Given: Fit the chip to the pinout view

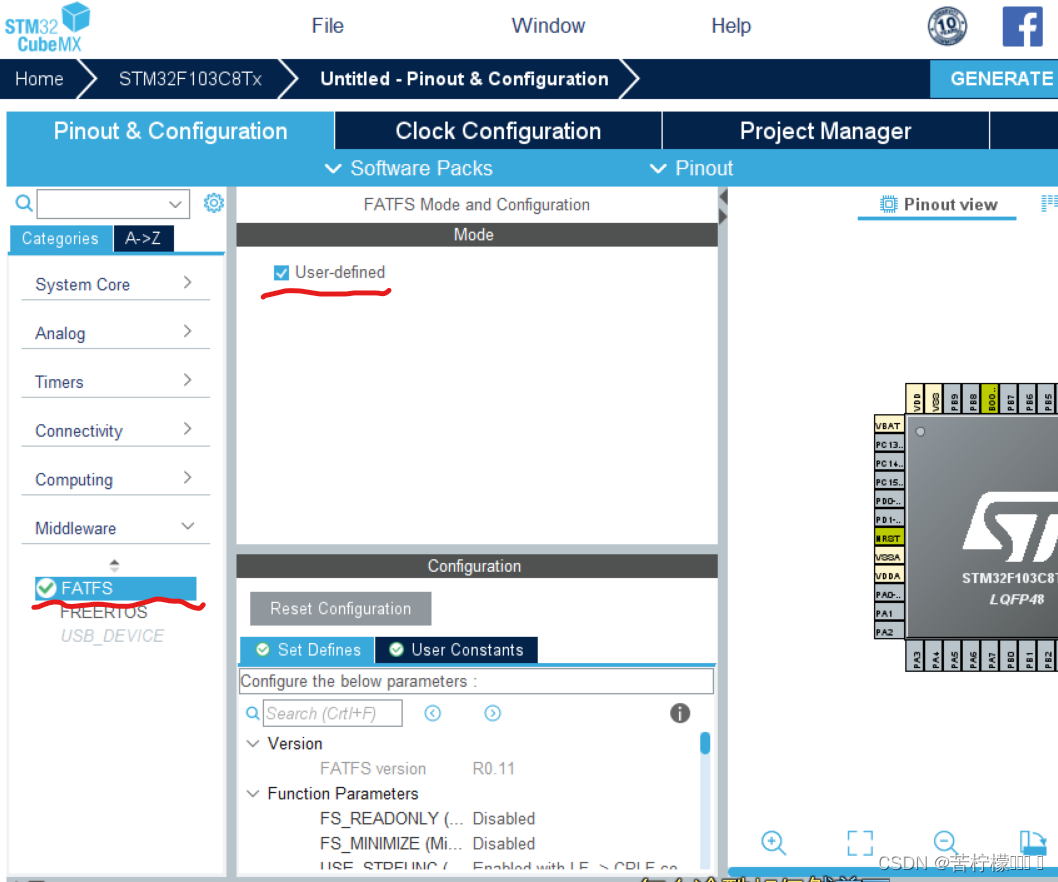Looking at the screenshot, I should [x=860, y=843].
